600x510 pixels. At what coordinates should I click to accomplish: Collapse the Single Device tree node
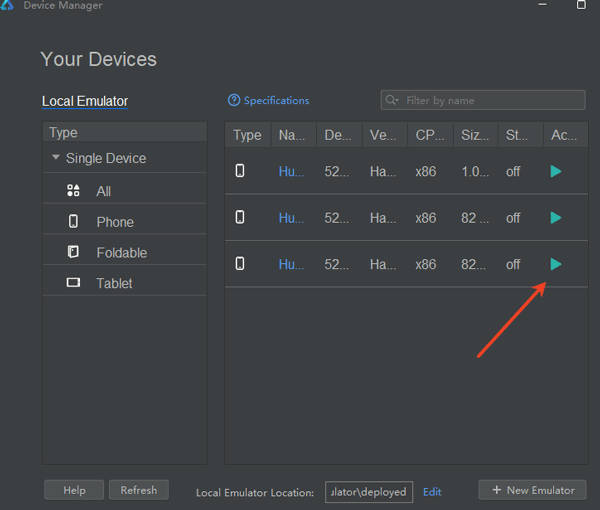[56, 158]
